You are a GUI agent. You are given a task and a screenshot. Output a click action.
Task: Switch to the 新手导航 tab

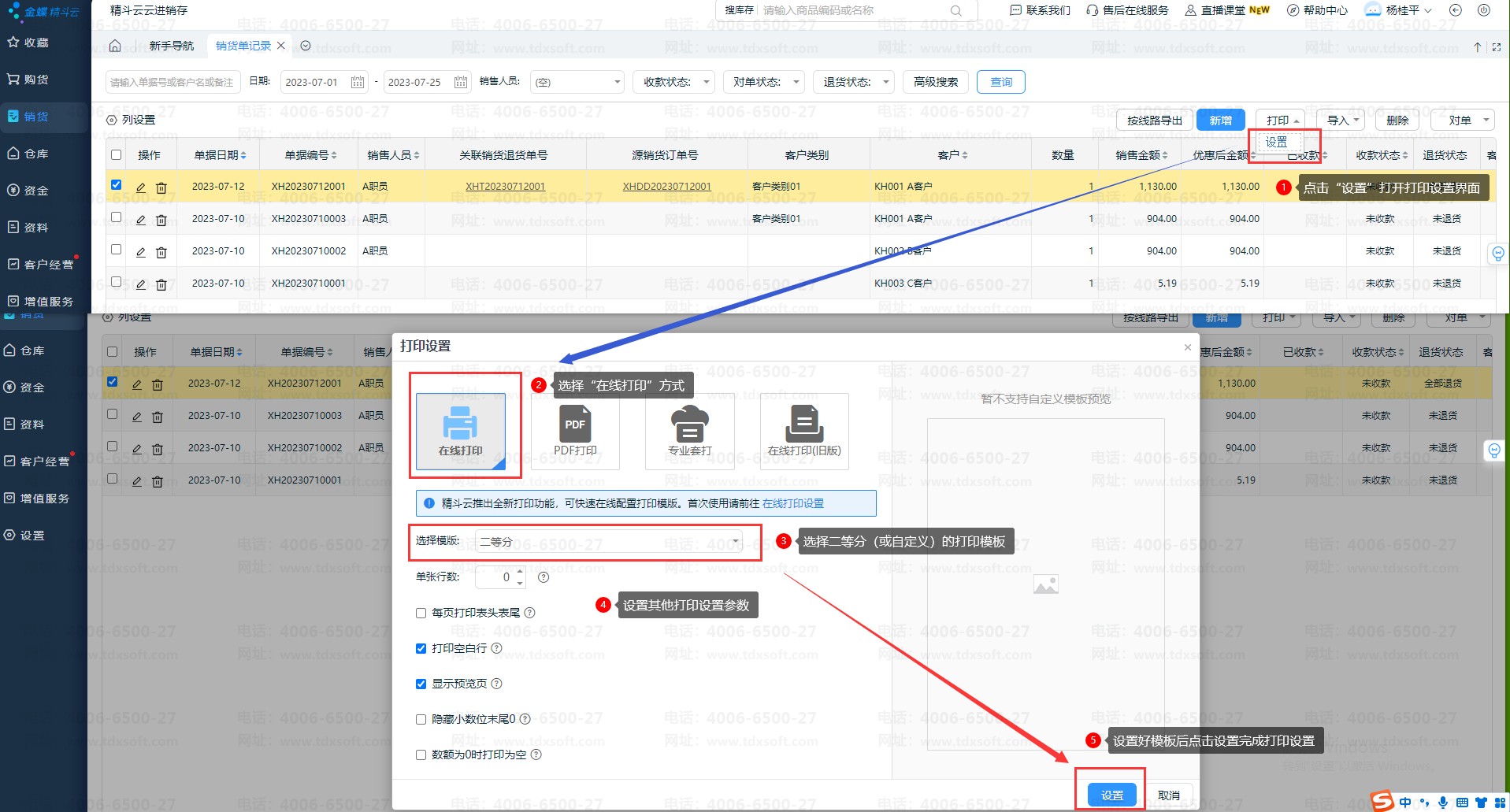coord(172,46)
